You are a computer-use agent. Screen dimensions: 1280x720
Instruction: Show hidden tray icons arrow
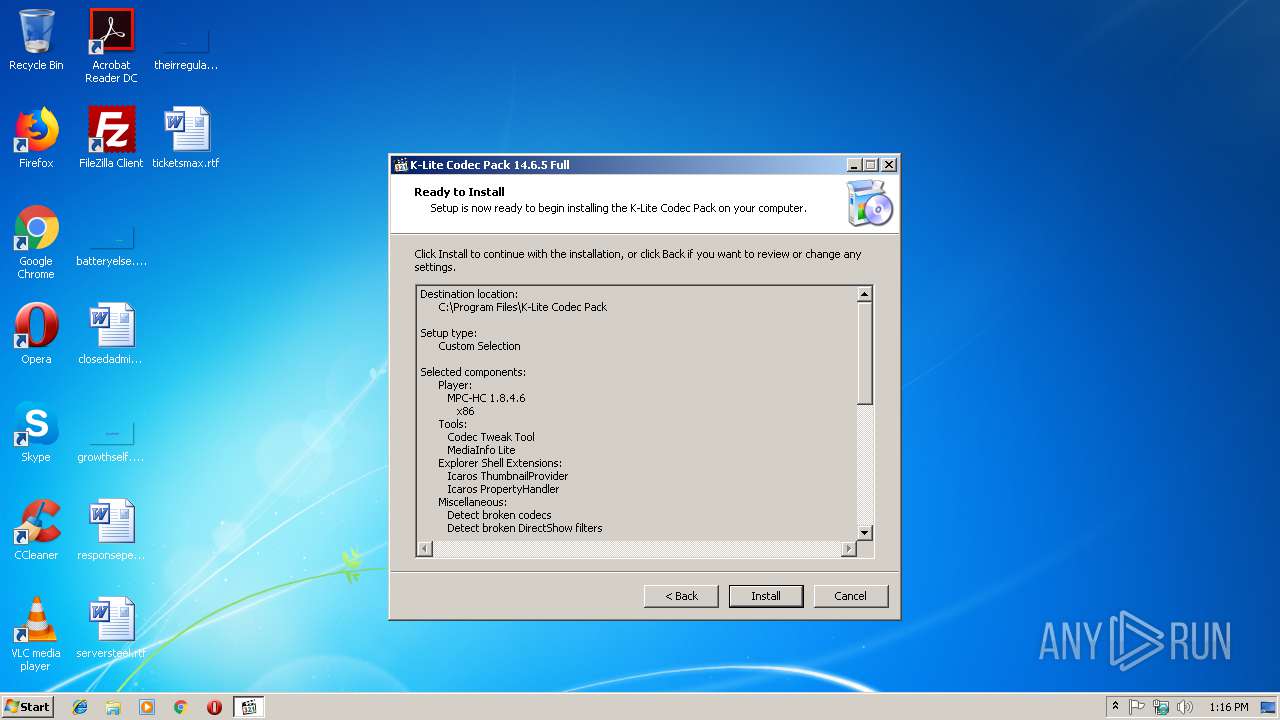pos(1115,707)
